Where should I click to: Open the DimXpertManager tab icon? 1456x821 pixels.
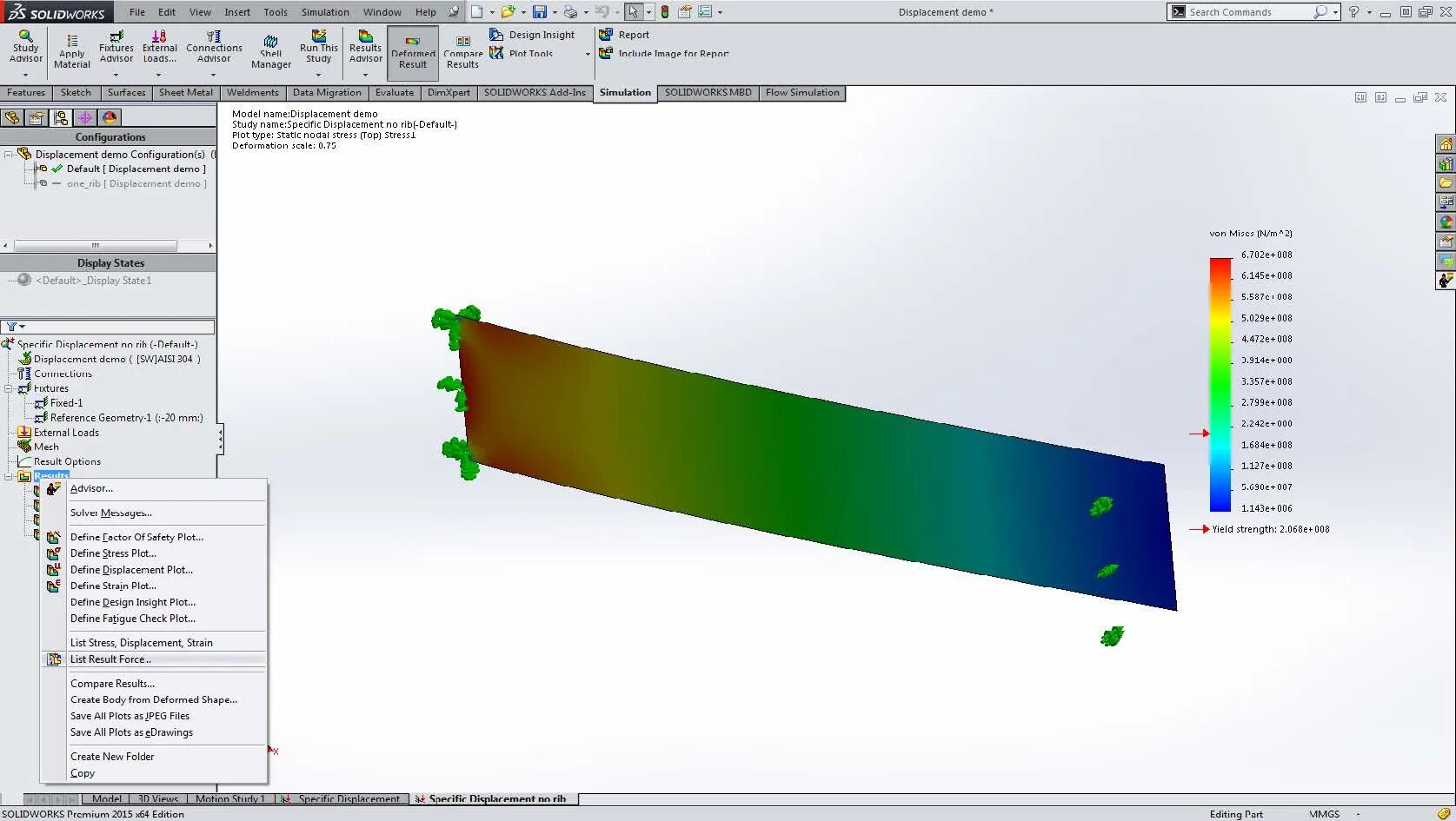pos(85,117)
